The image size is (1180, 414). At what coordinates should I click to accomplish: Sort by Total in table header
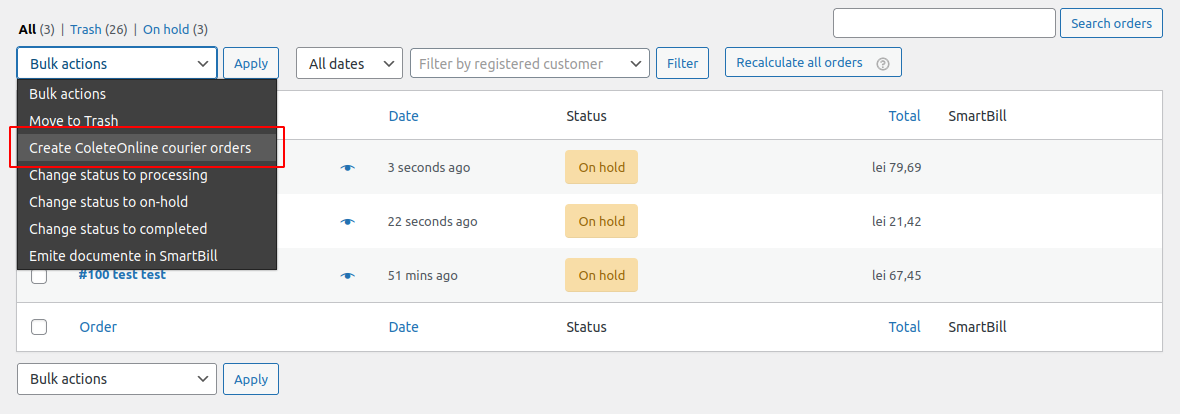pyautogui.click(x=904, y=116)
